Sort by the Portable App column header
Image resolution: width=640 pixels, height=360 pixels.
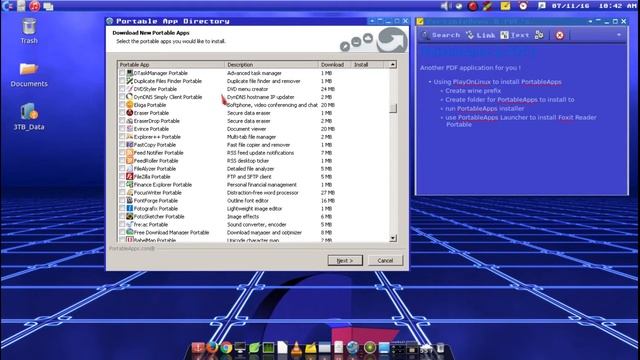point(171,64)
